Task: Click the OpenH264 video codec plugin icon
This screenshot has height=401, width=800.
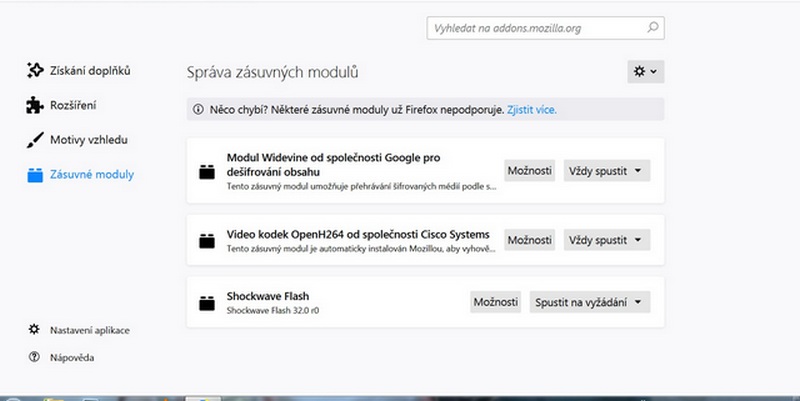Action: (x=207, y=240)
